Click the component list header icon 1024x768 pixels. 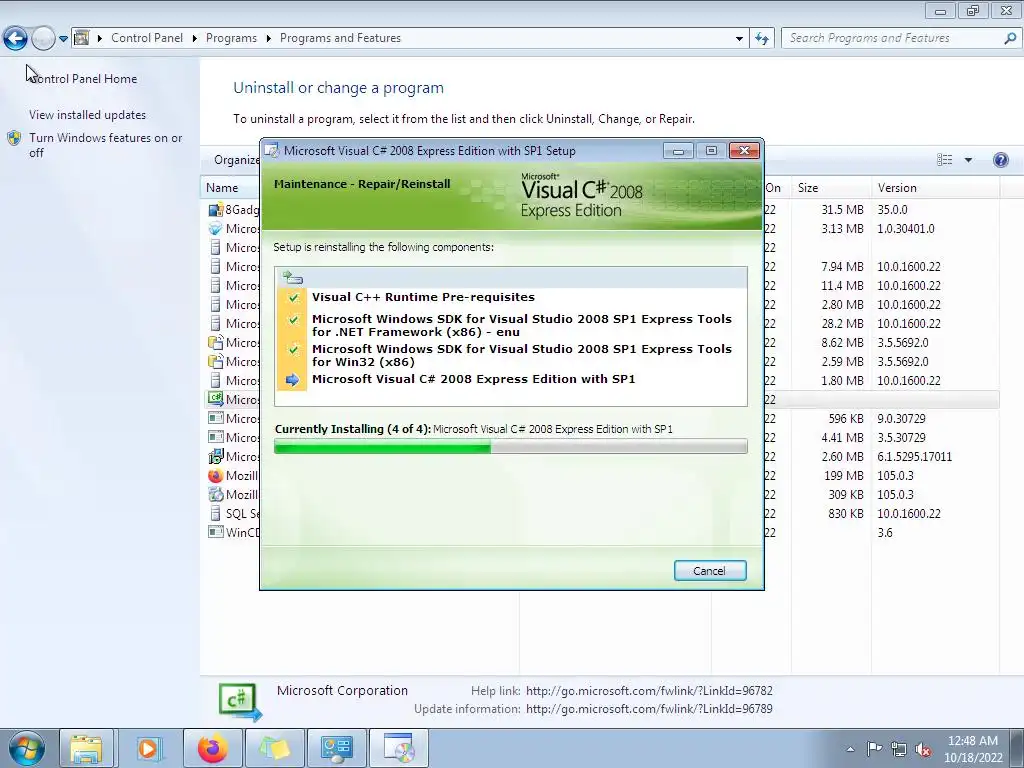(x=293, y=278)
